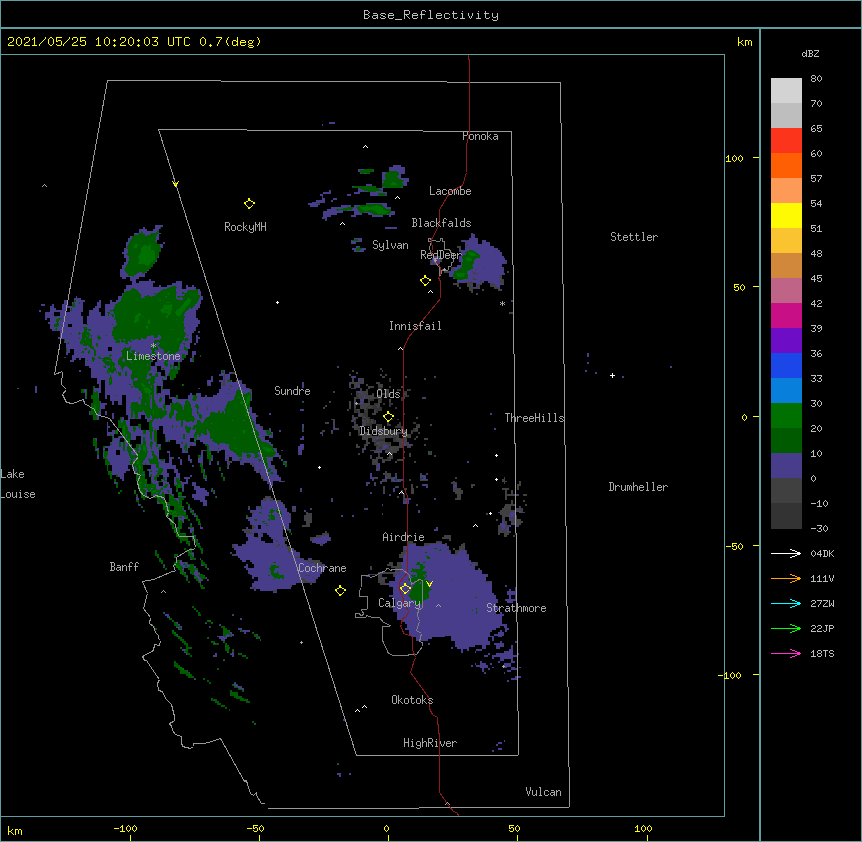The width and height of the screenshot is (862, 842).
Task: Click the 57 value in dBZ legend
Action: 816,179
